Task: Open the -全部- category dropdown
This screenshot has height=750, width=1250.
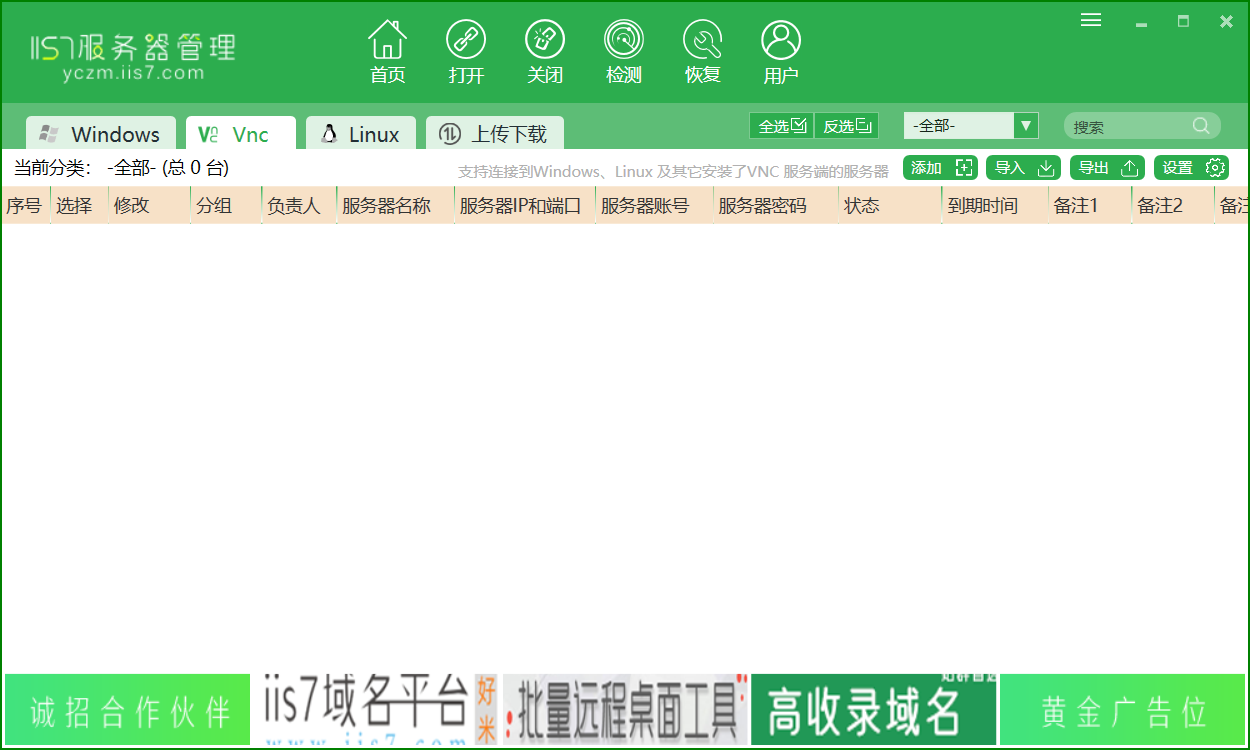Action: [969, 125]
